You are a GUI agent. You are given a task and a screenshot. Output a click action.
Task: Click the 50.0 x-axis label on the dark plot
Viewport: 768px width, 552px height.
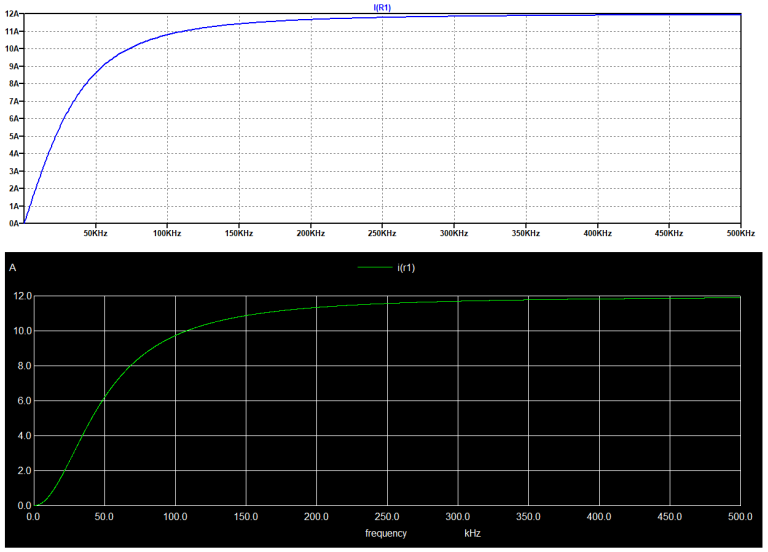tap(103, 517)
